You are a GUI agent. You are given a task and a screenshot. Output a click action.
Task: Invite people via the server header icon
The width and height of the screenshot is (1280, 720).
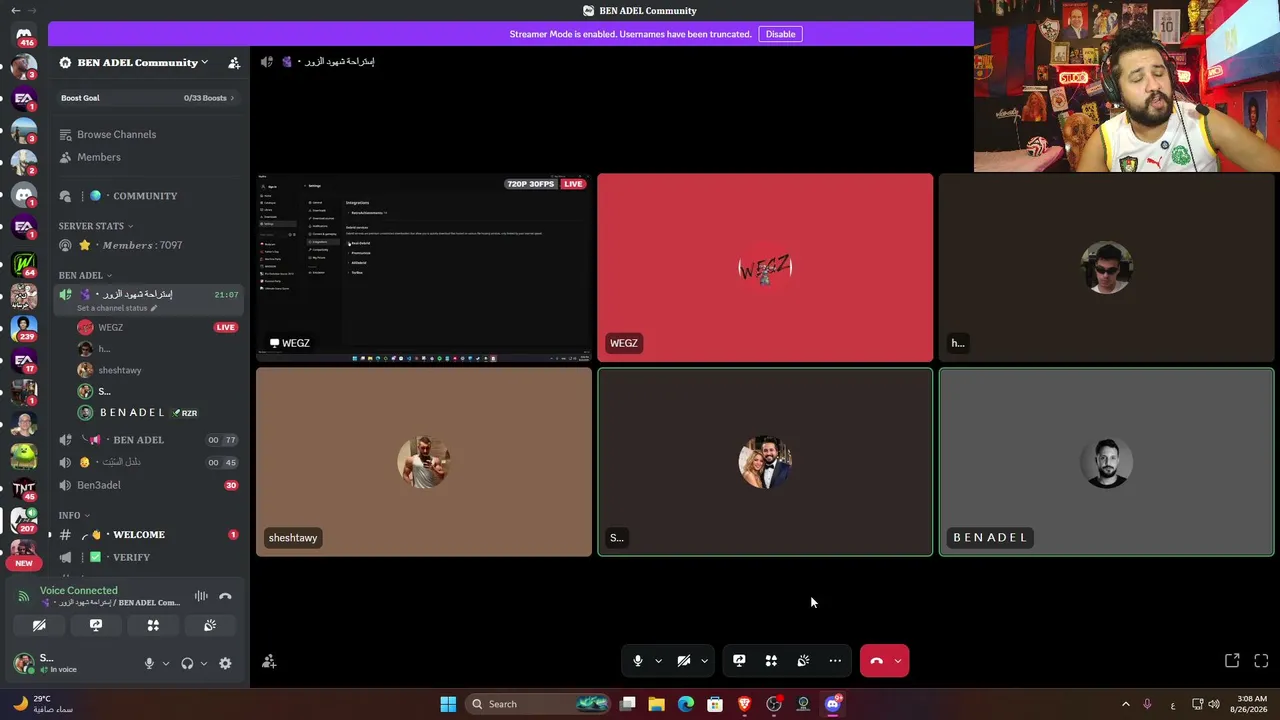(x=234, y=63)
